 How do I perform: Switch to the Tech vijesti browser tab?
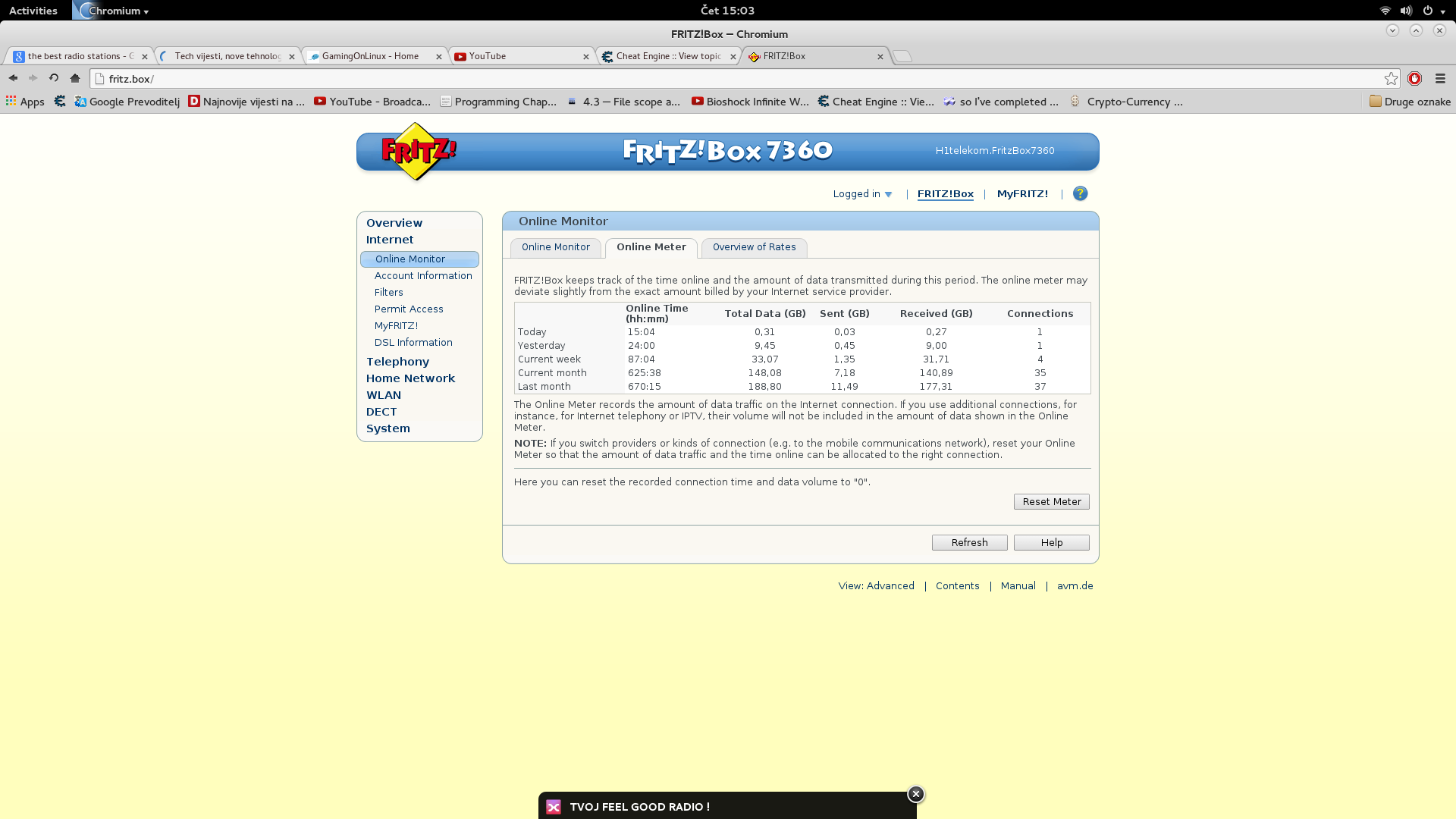[x=227, y=56]
